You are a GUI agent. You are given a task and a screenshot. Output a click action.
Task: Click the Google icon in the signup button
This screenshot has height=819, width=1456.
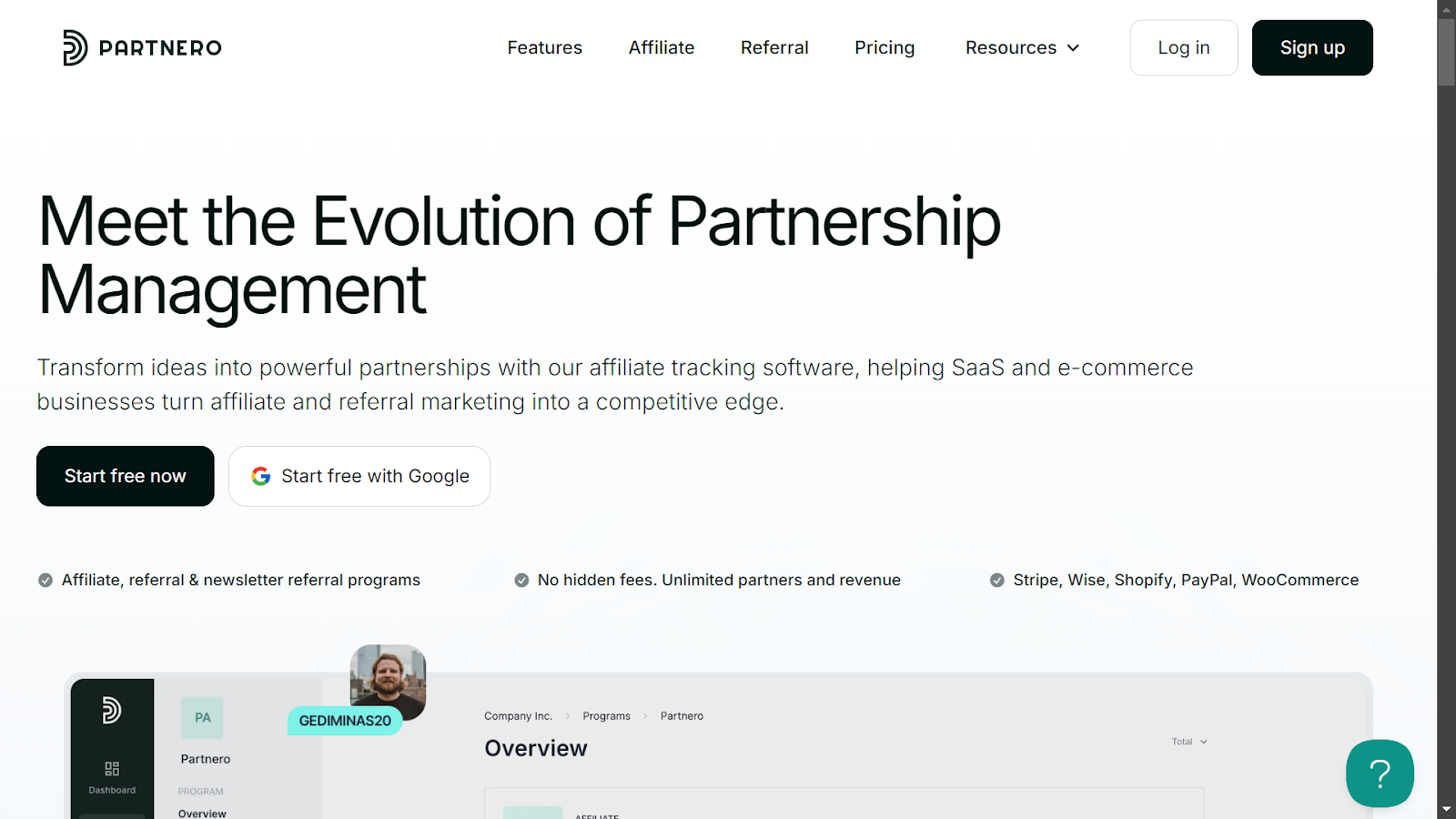tap(260, 476)
